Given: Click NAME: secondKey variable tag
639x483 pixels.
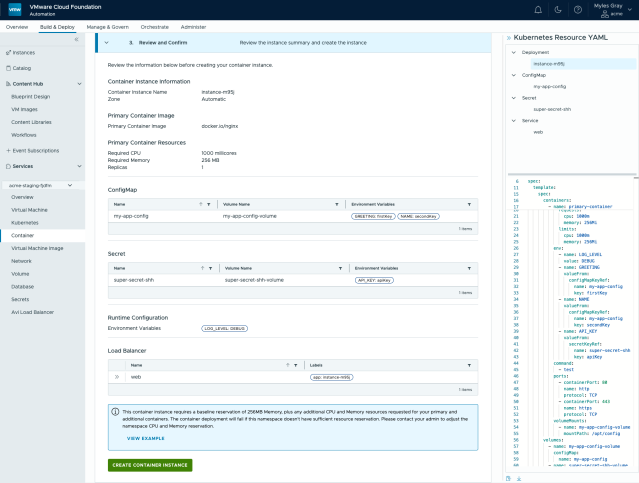Looking at the screenshot, I should 419,216.
